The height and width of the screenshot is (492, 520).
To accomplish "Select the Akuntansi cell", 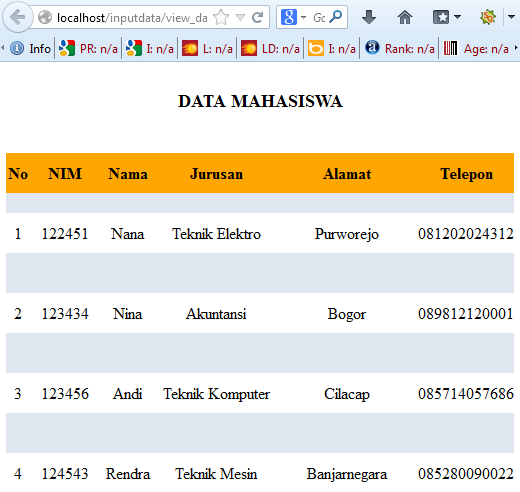I will click(216, 313).
